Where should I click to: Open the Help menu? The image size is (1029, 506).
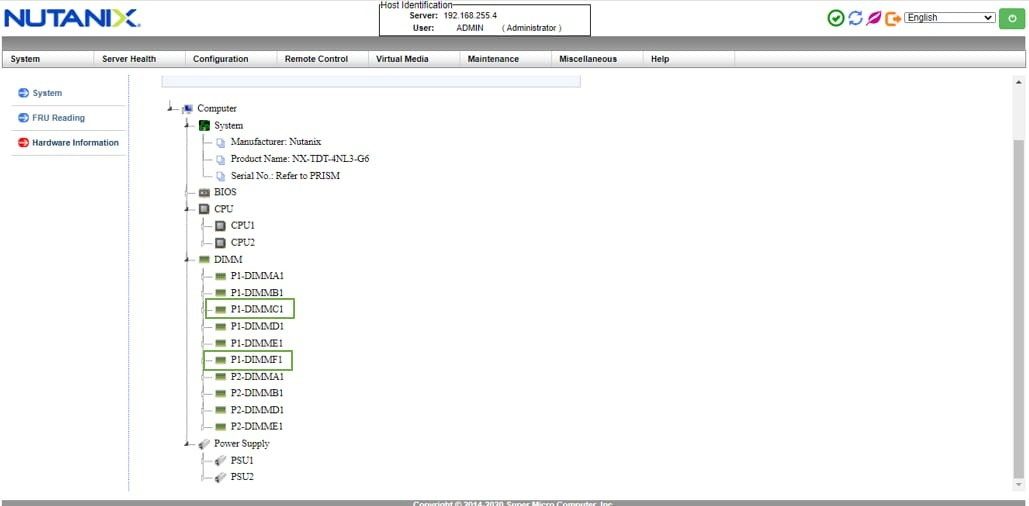[660, 59]
